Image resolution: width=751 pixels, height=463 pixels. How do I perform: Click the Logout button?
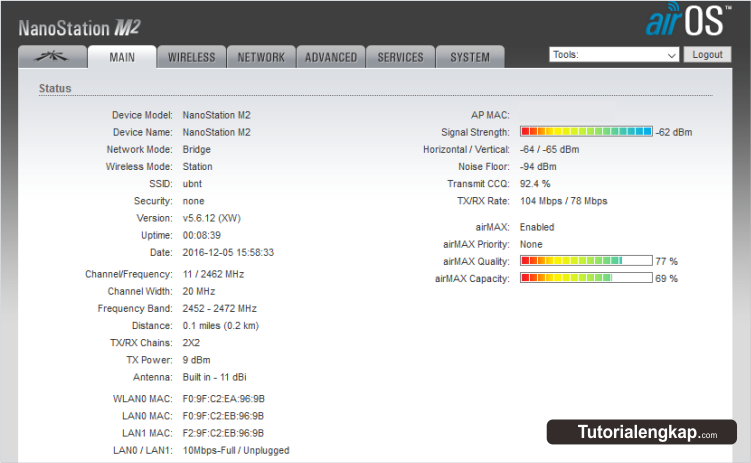click(x=707, y=55)
